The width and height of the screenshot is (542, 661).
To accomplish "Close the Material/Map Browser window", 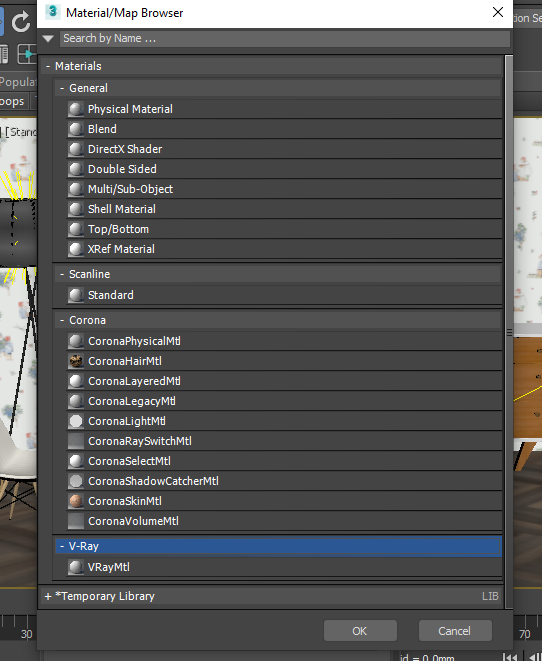I will click(x=498, y=12).
